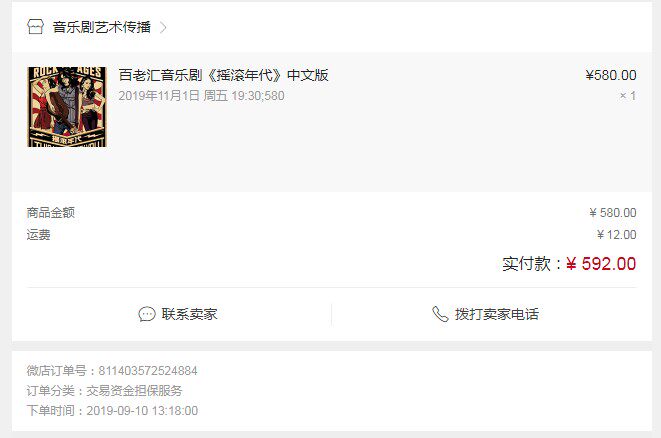Image resolution: width=661 pixels, height=438 pixels.
Task: Click the order number 811403572524884
Action: click(x=148, y=371)
